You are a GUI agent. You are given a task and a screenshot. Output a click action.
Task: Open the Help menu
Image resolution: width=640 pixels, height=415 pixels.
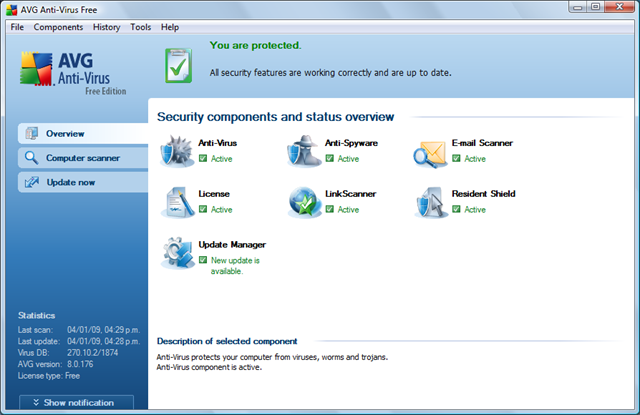[x=170, y=27]
